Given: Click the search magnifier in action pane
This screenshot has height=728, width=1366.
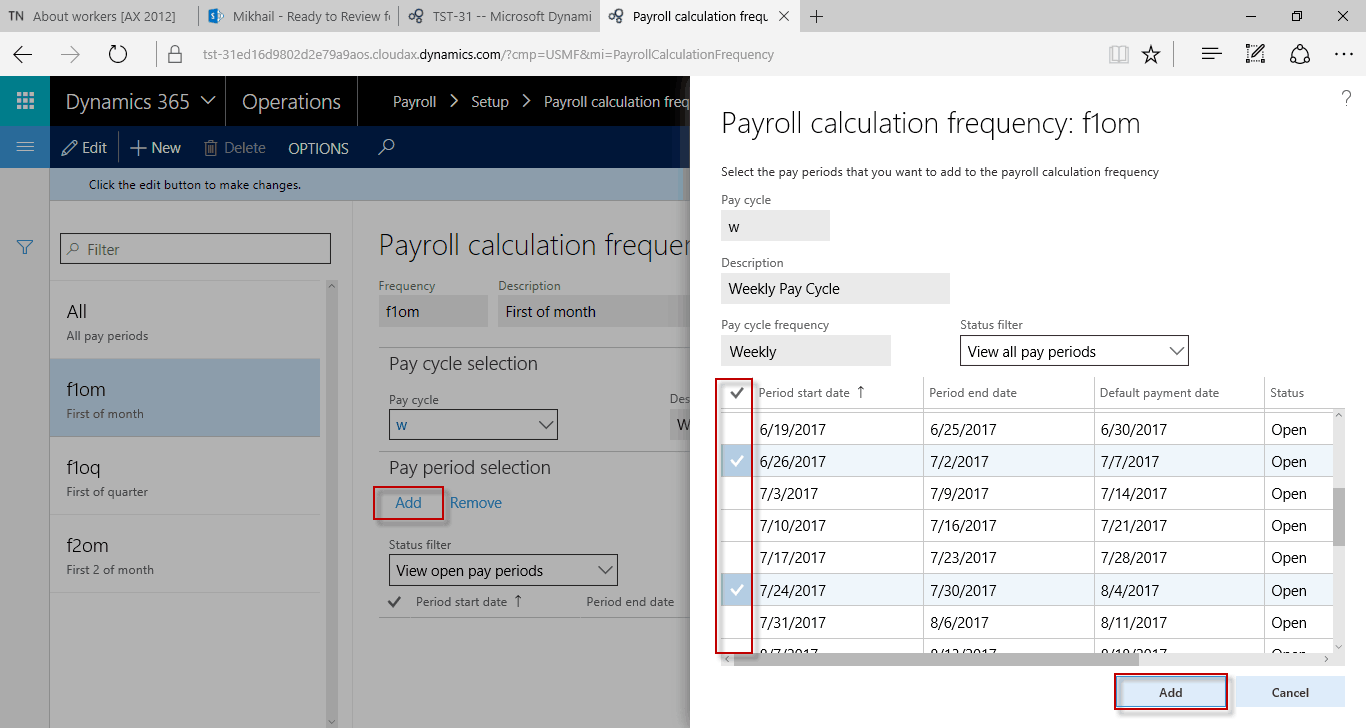Looking at the screenshot, I should (x=386, y=147).
